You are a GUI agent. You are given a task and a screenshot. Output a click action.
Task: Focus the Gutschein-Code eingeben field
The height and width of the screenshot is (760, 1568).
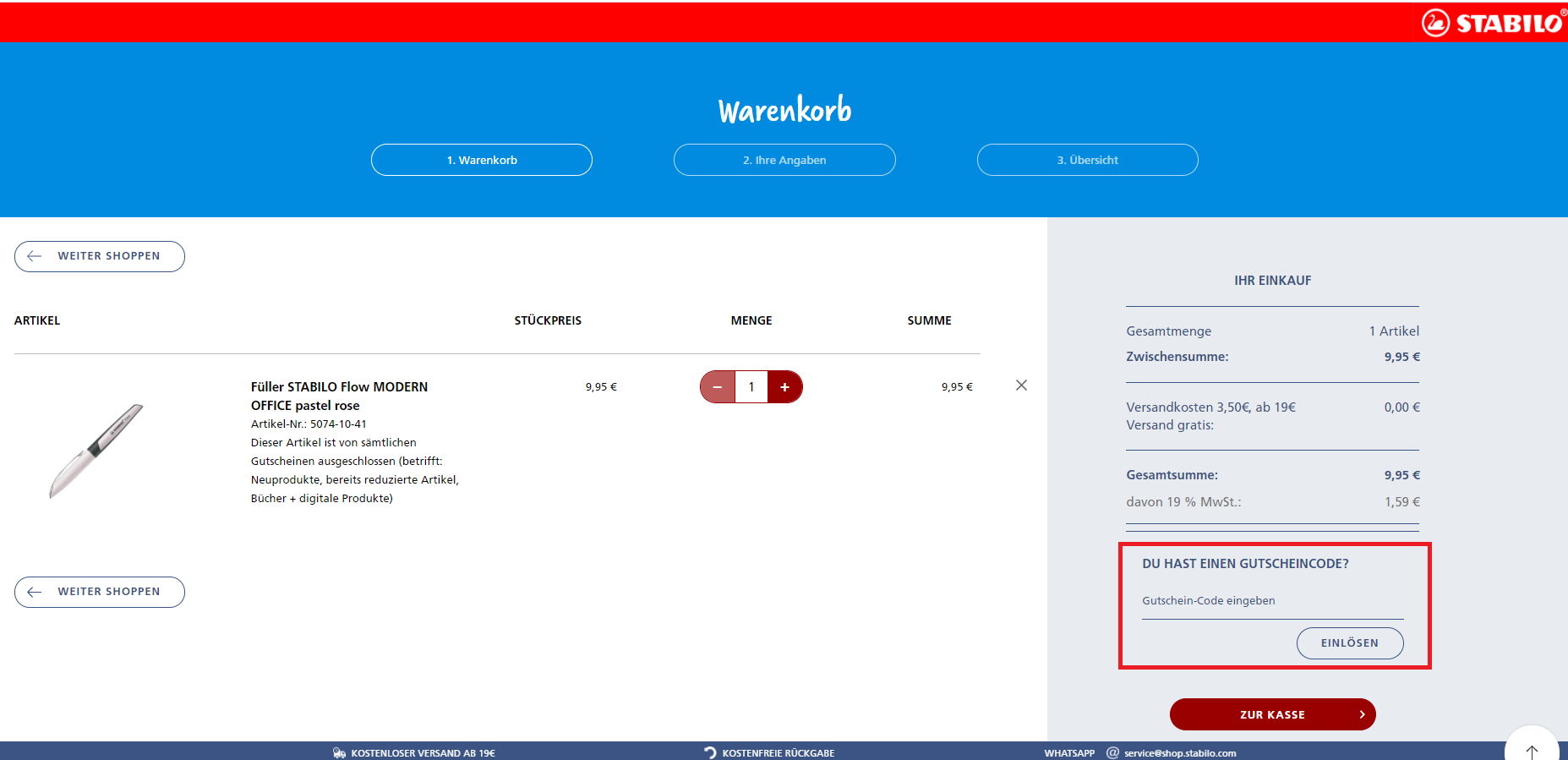click(1272, 601)
